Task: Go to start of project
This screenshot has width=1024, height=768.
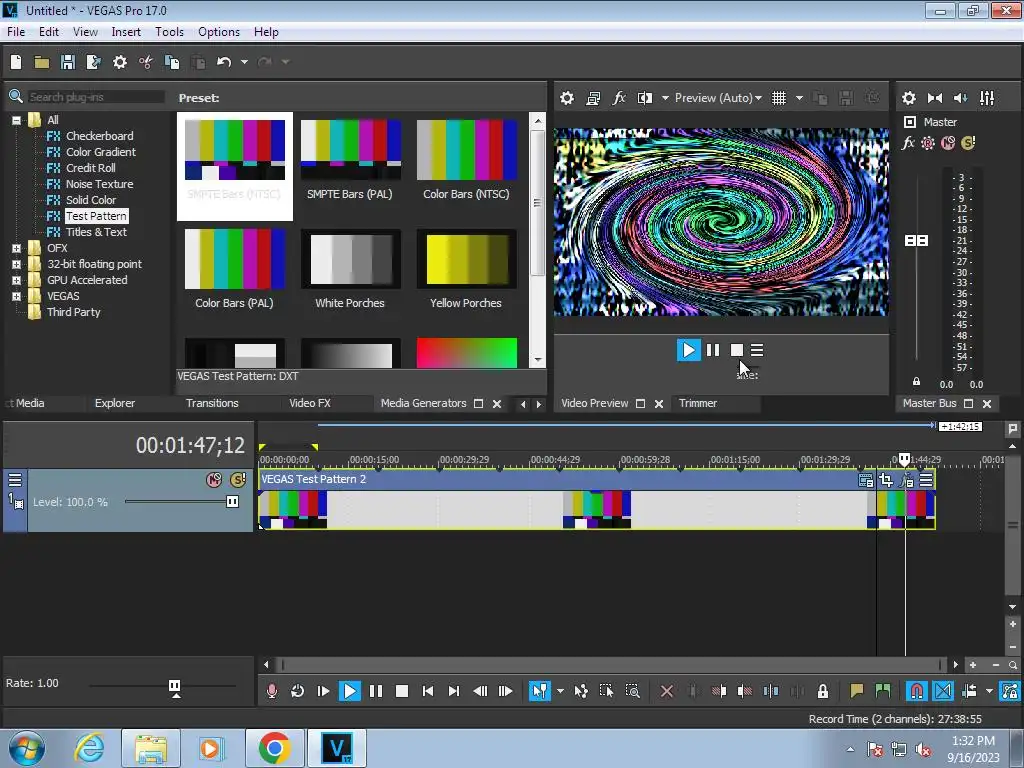Action: (428, 691)
